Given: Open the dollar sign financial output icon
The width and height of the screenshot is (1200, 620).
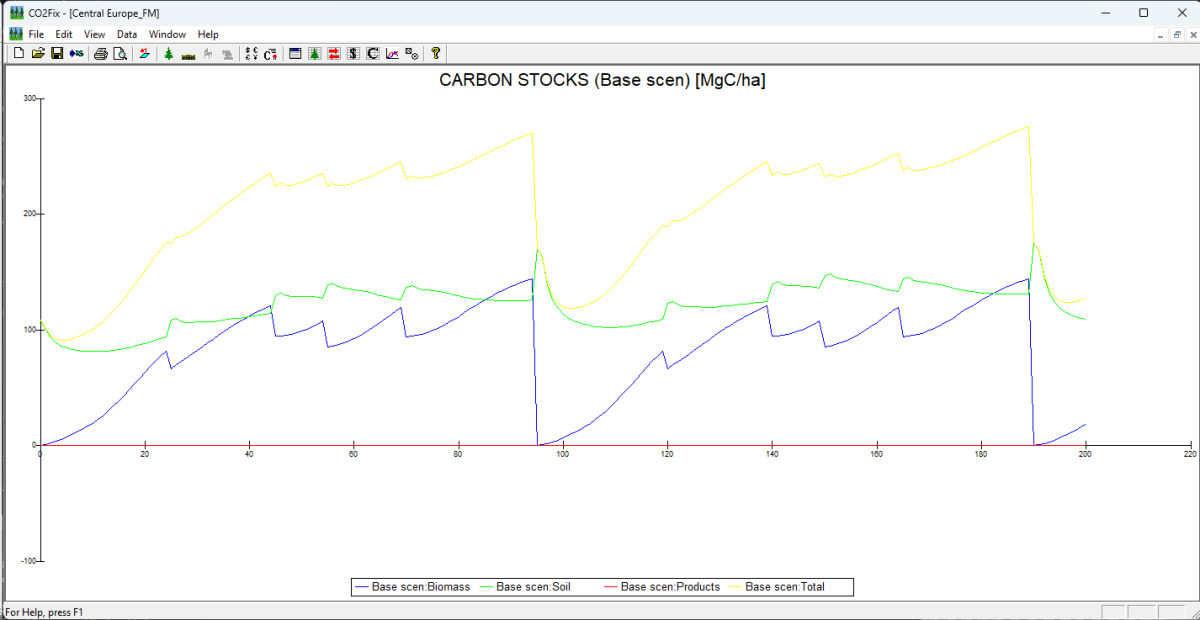Looking at the screenshot, I should [x=352, y=53].
